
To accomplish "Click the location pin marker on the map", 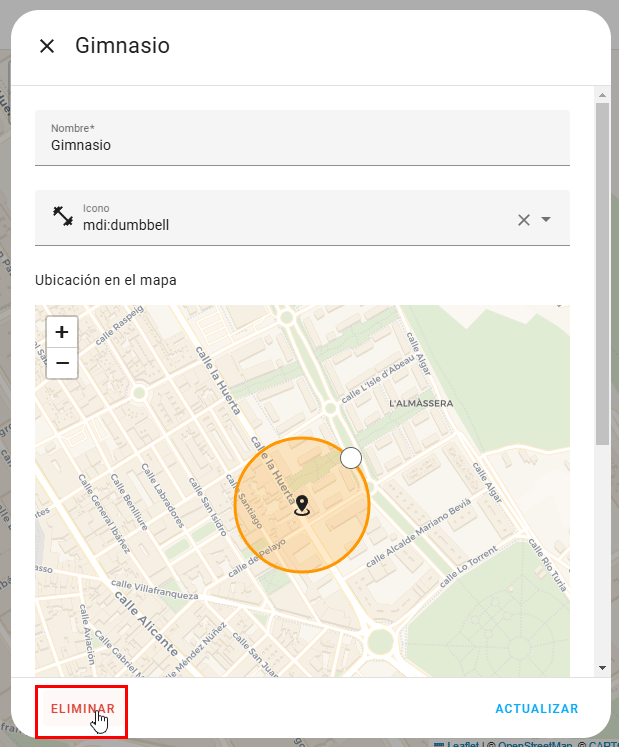I will (x=302, y=506).
